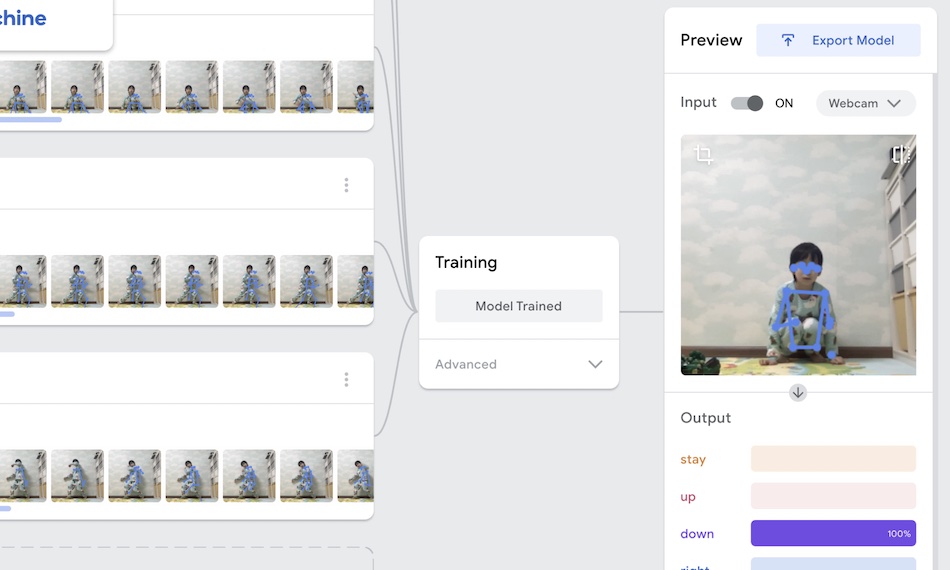Screen dimensions: 950x570
Task: Click the 'Input' label
Action: coord(698,102)
